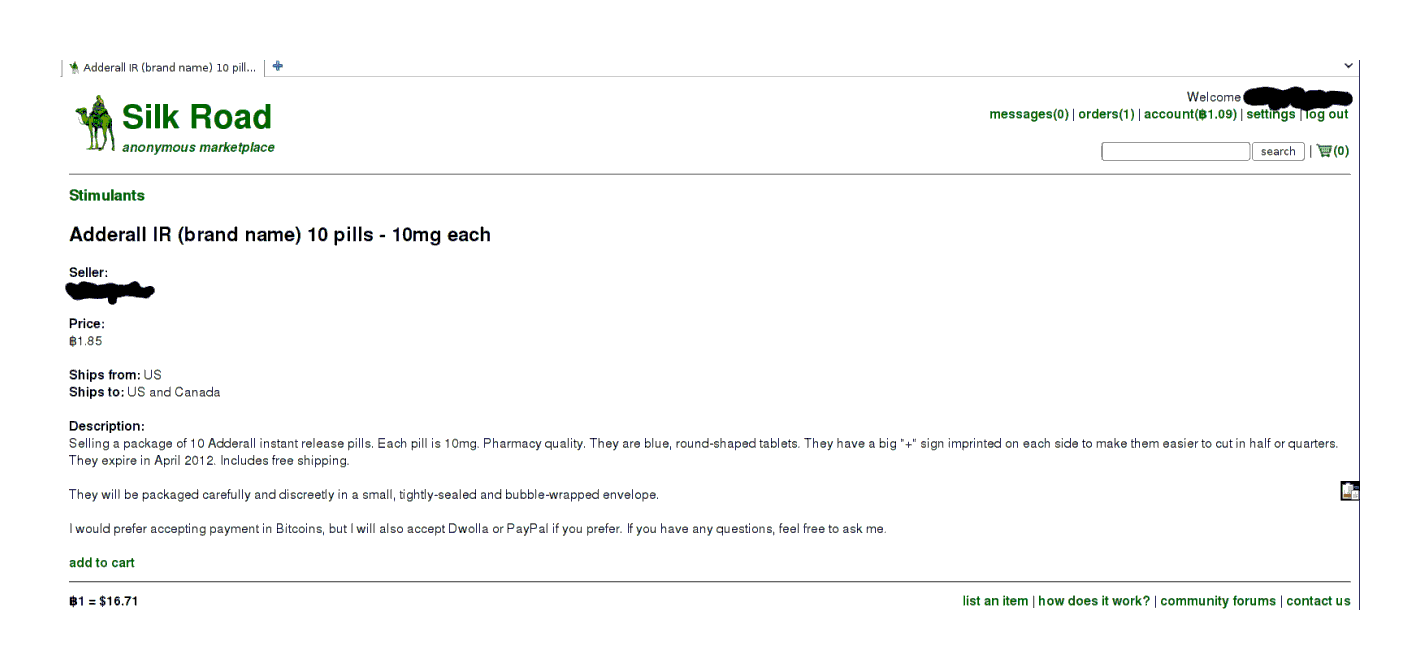Image resolution: width=1420 pixels, height=670 pixels.
Task: Click the camel logo icon
Action: [x=95, y=124]
